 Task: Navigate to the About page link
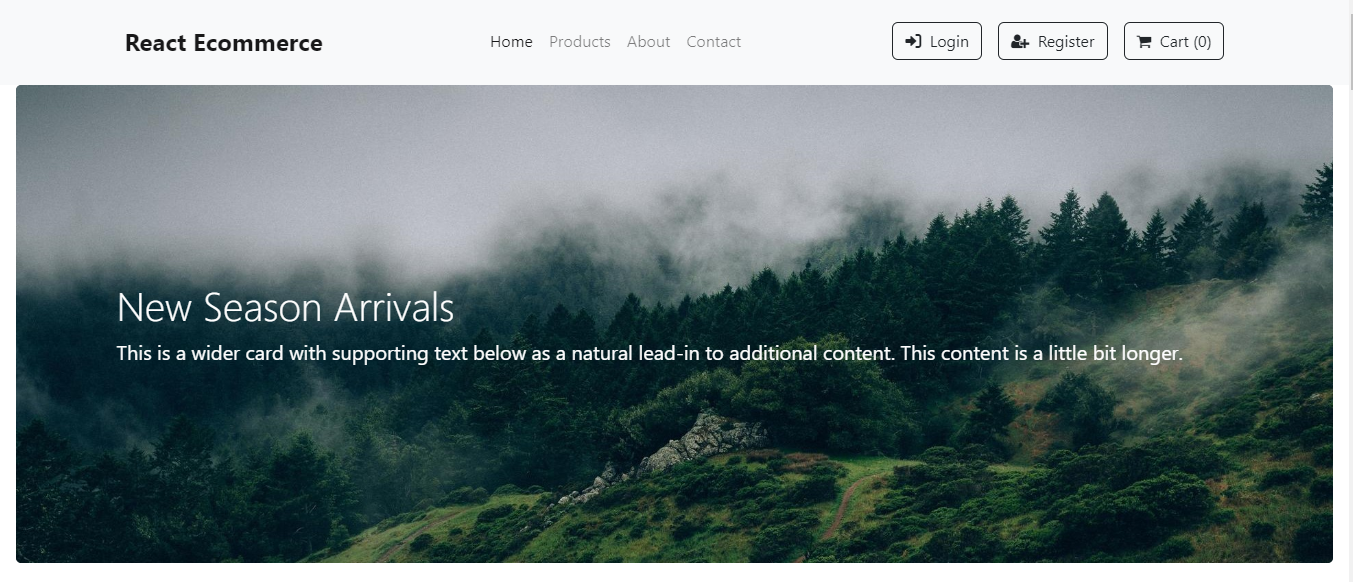649,42
